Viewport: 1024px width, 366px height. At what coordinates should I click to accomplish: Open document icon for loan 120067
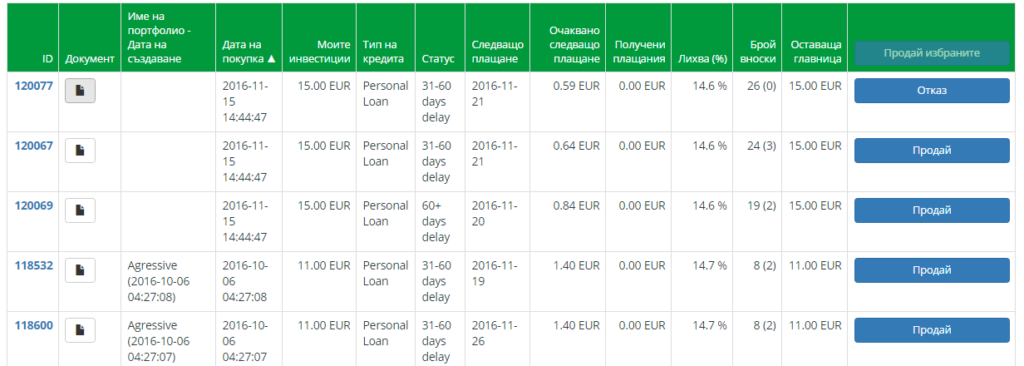pos(80,150)
